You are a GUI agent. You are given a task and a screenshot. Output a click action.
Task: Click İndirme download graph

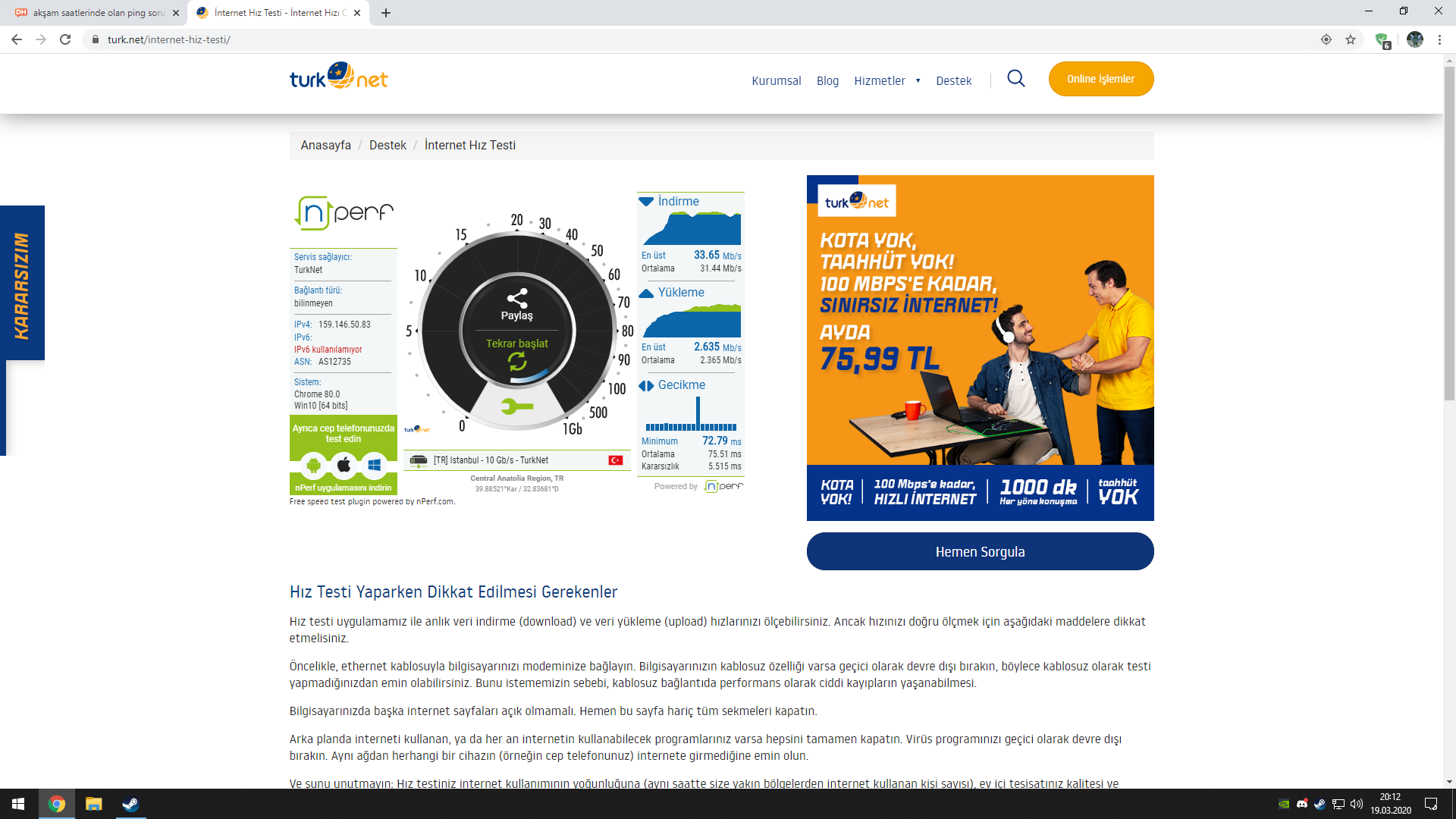click(692, 227)
